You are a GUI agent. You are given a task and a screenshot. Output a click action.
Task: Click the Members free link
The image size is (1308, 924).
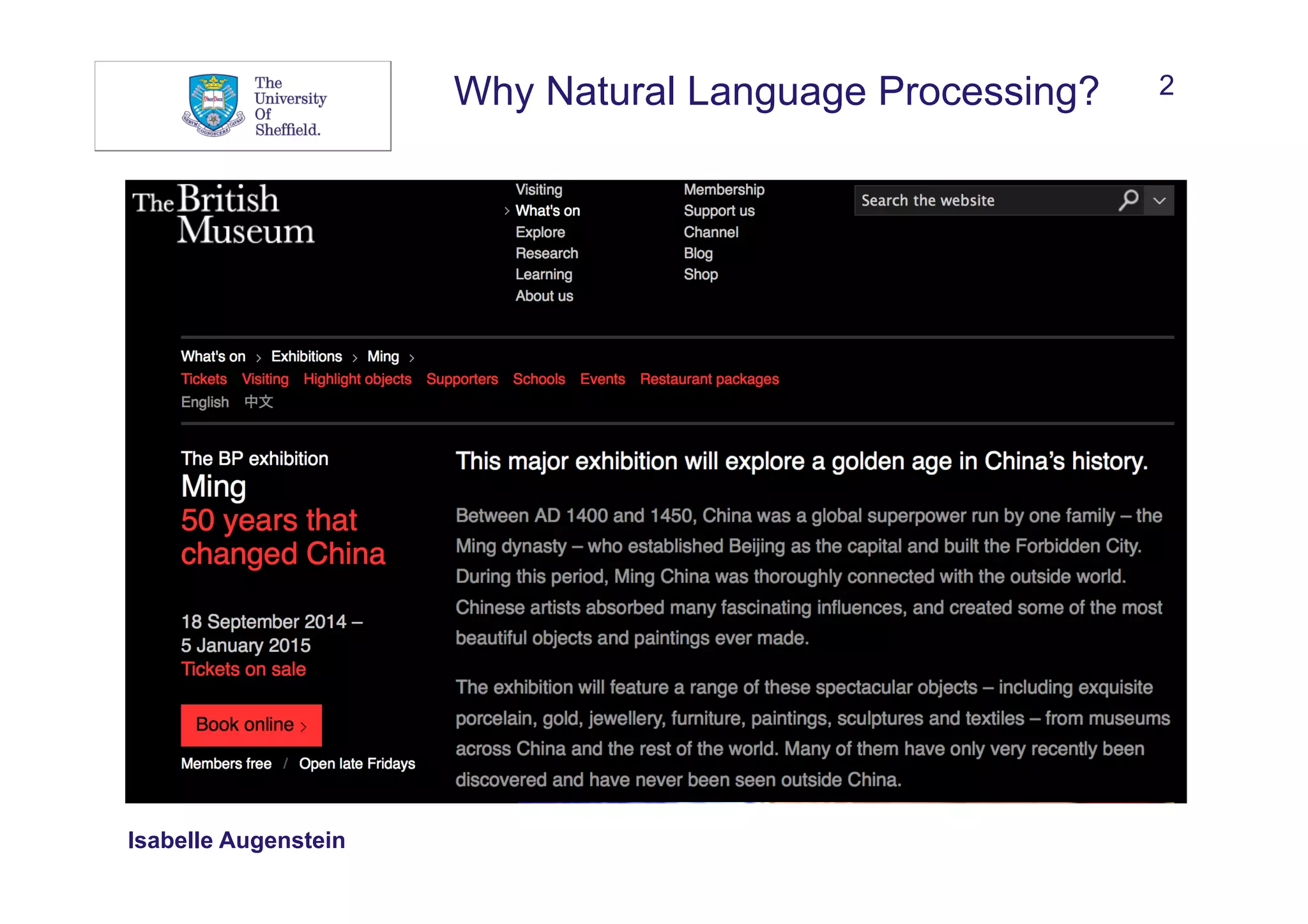pyautogui.click(x=226, y=764)
